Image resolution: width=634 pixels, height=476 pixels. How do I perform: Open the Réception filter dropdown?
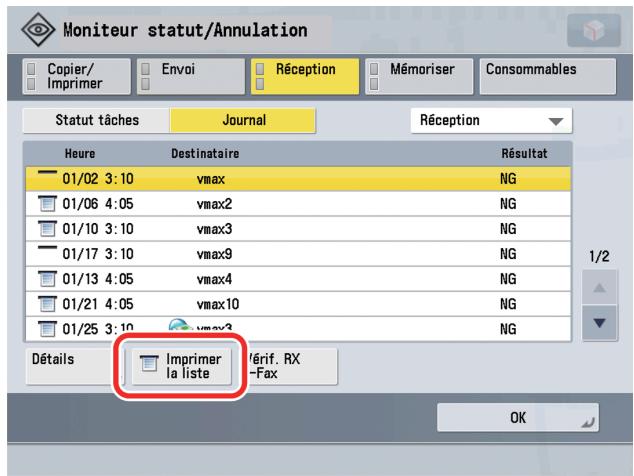(x=491, y=120)
